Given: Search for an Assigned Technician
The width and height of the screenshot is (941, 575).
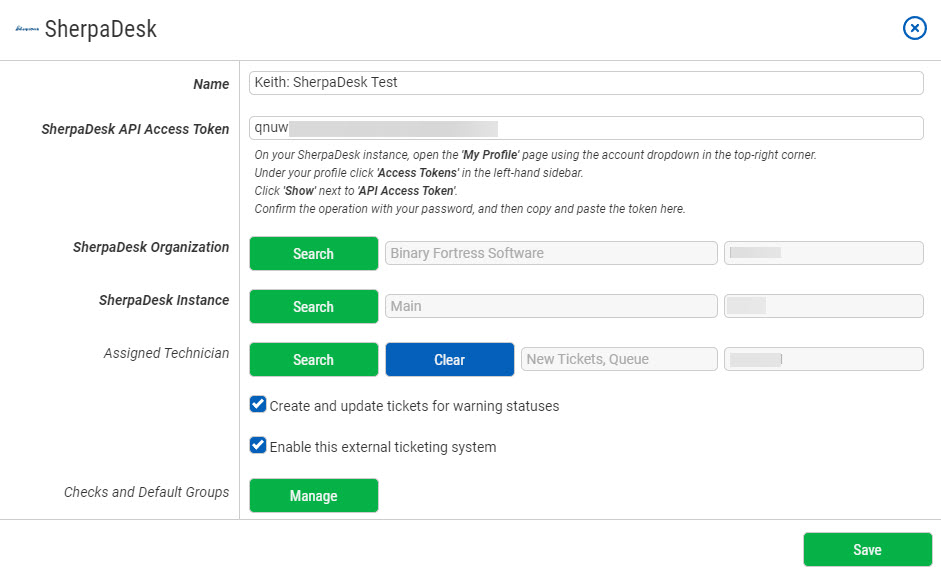Looking at the screenshot, I should (313, 360).
